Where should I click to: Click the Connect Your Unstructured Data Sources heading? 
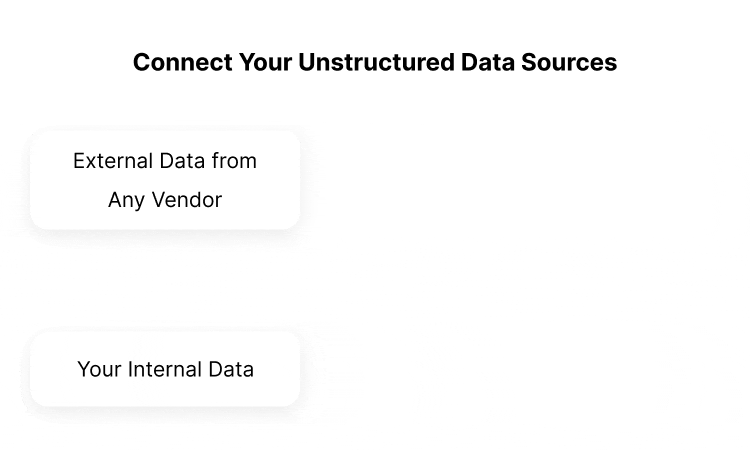click(375, 62)
